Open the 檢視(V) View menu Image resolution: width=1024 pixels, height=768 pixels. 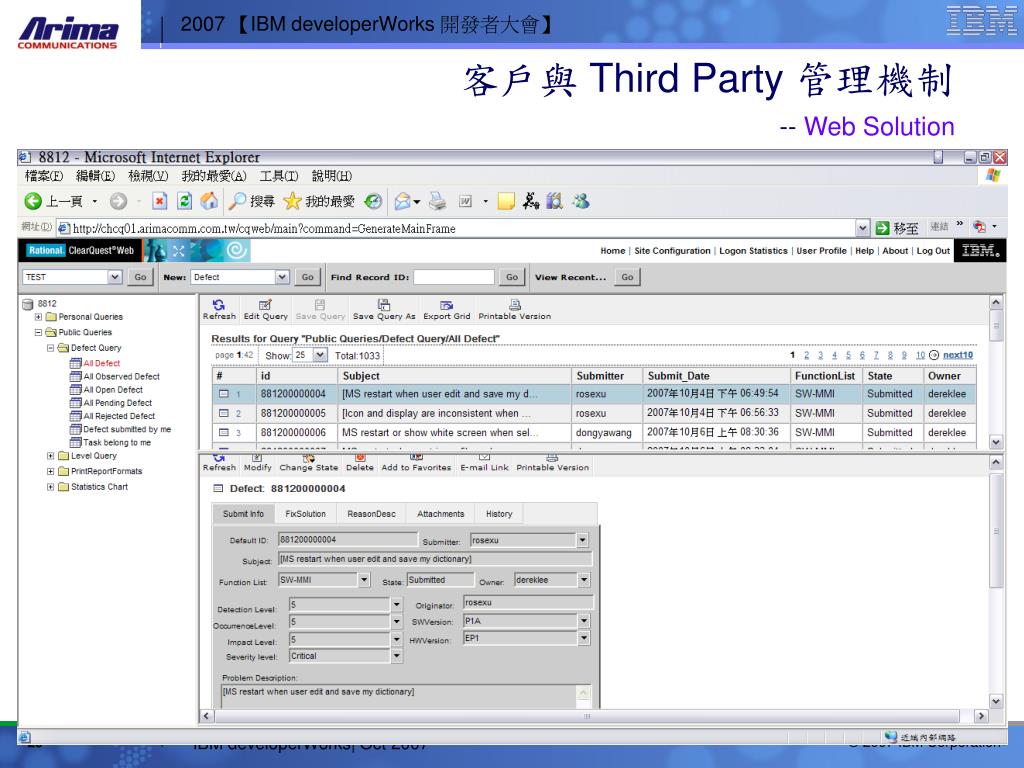pyautogui.click(x=148, y=176)
